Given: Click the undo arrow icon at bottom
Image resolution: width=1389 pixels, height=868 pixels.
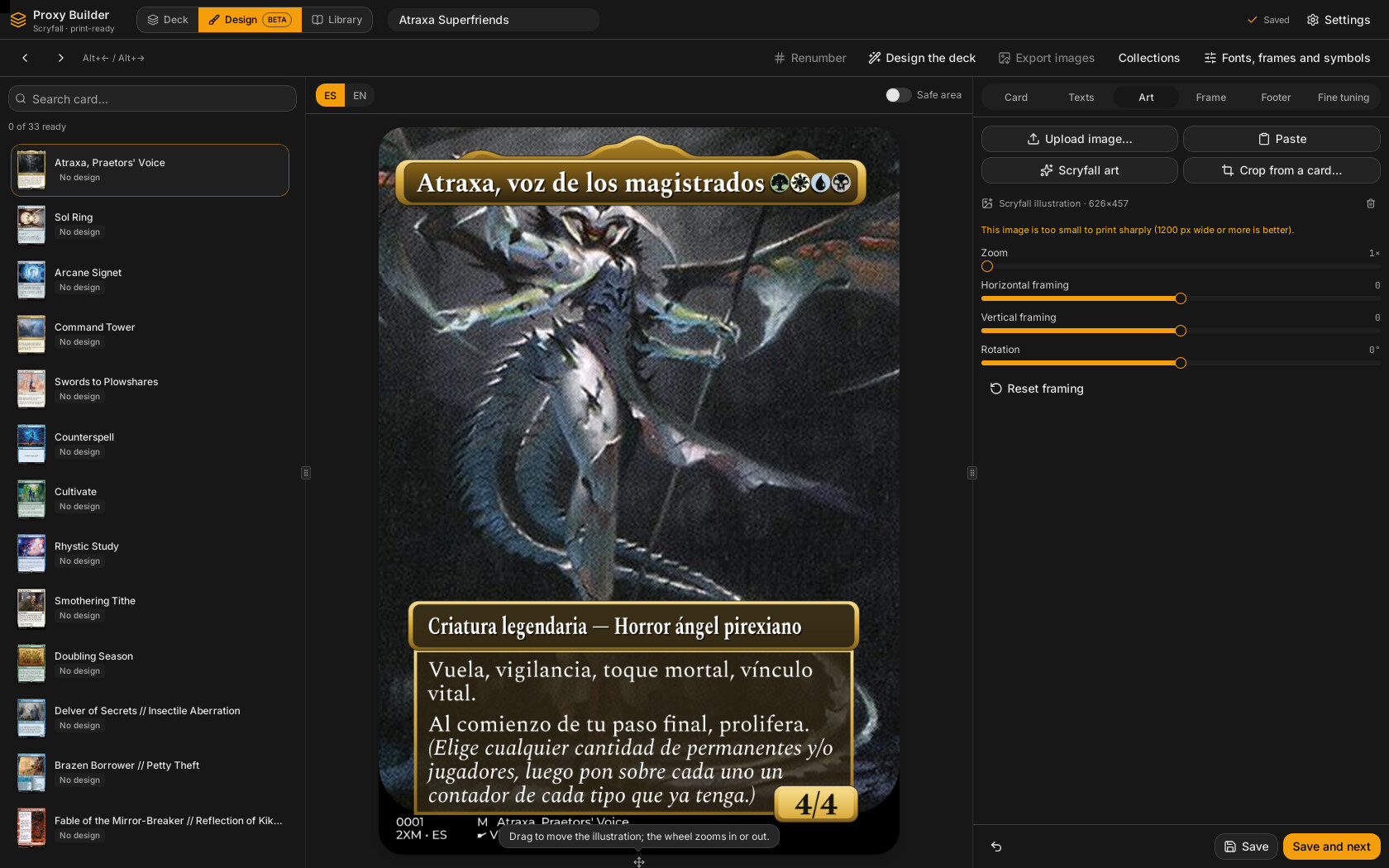Looking at the screenshot, I should coord(996,847).
